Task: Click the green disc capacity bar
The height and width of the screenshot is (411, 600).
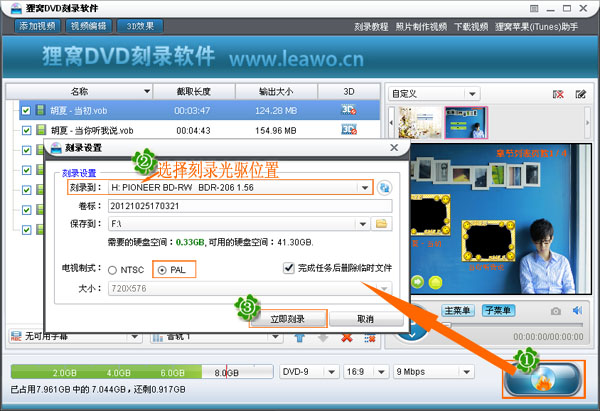Action: tap(142, 372)
